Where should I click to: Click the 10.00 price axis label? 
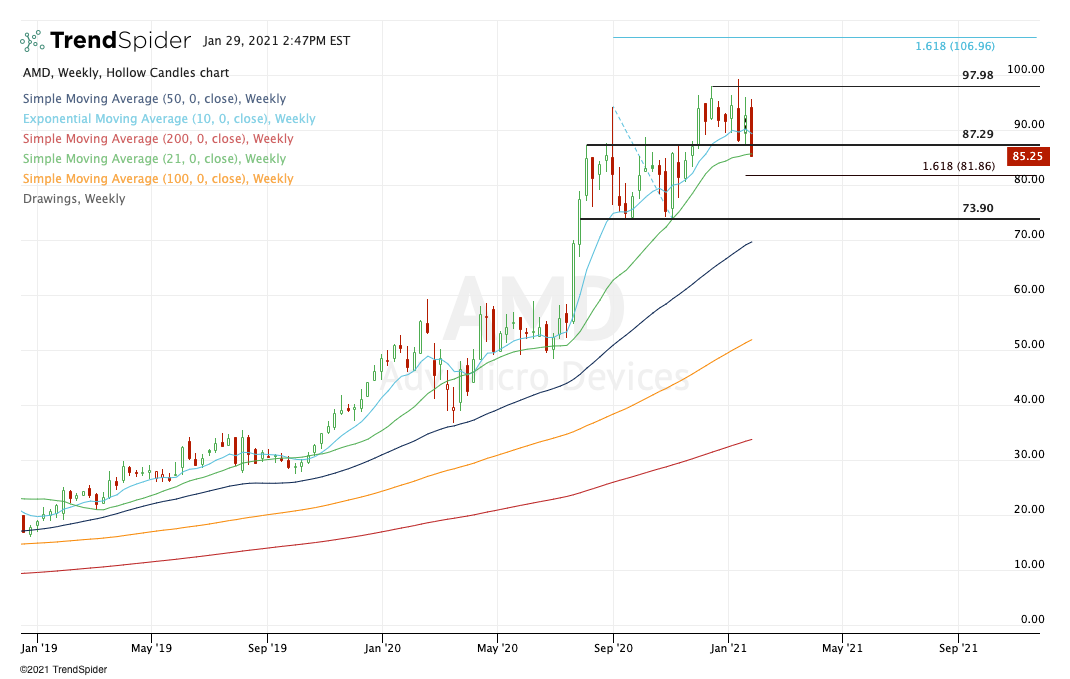point(1029,564)
